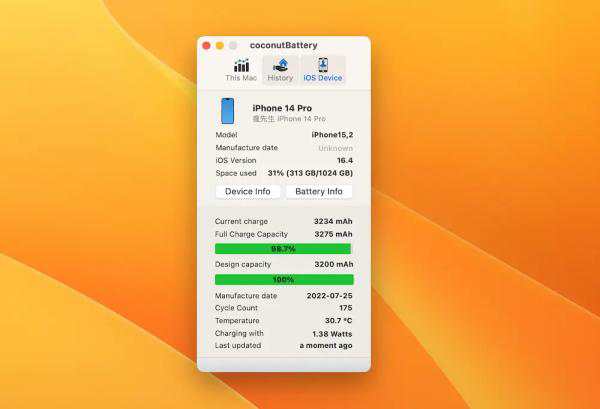The width and height of the screenshot is (600, 409).
Task: Select the iOS Device tab icon
Action: pos(323,65)
